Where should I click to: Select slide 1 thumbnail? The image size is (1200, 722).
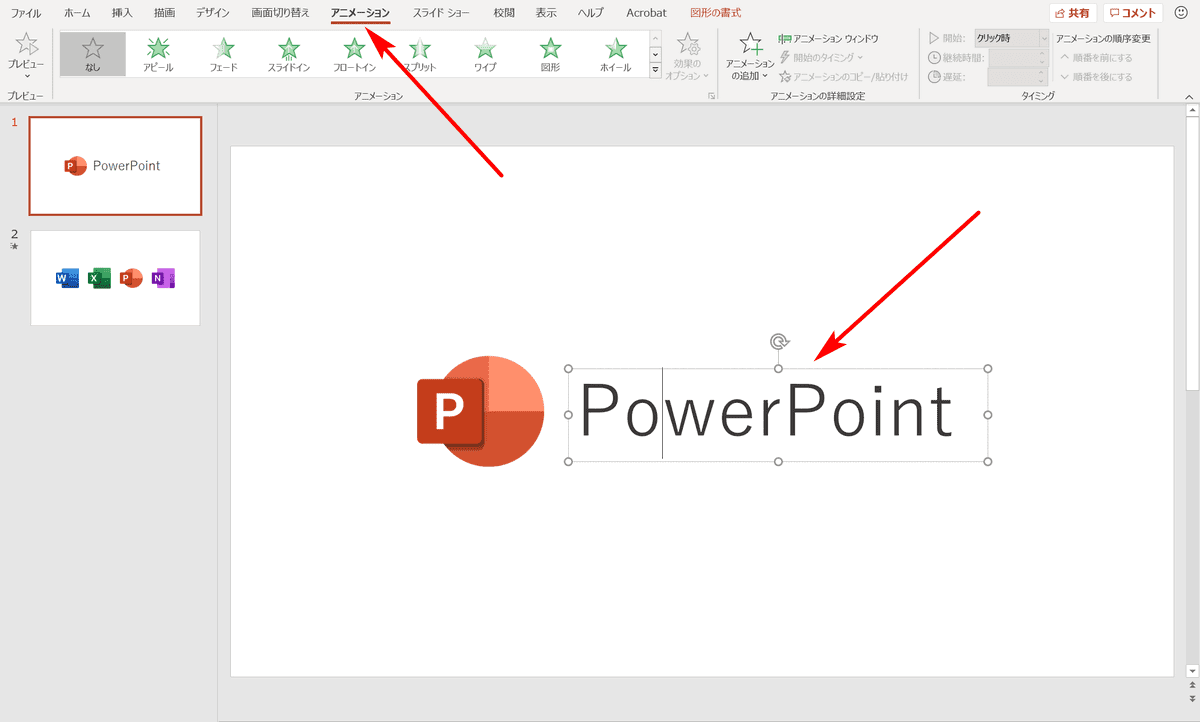pyautogui.click(x=115, y=166)
